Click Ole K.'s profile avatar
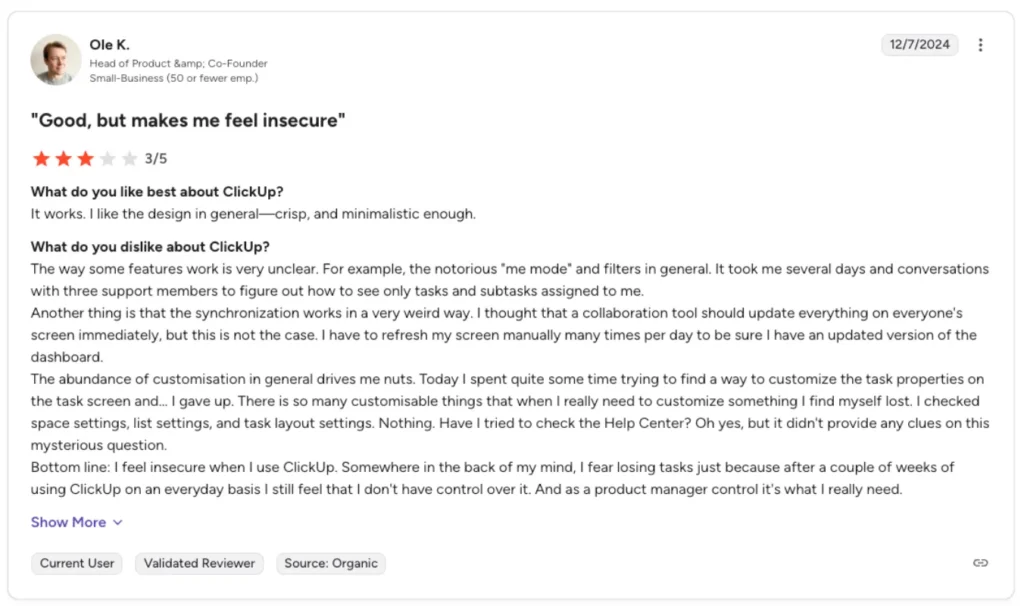This screenshot has width=1024, height=606. [x=56, y=59]
